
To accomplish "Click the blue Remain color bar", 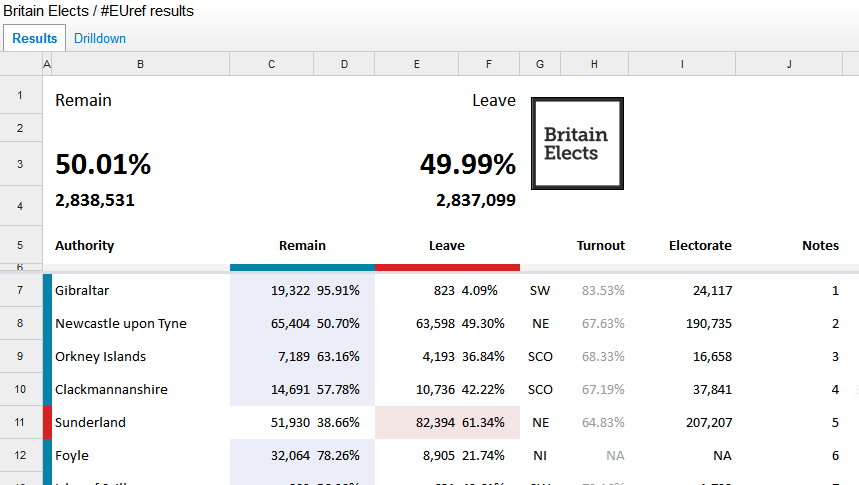I will click(302, 267).
